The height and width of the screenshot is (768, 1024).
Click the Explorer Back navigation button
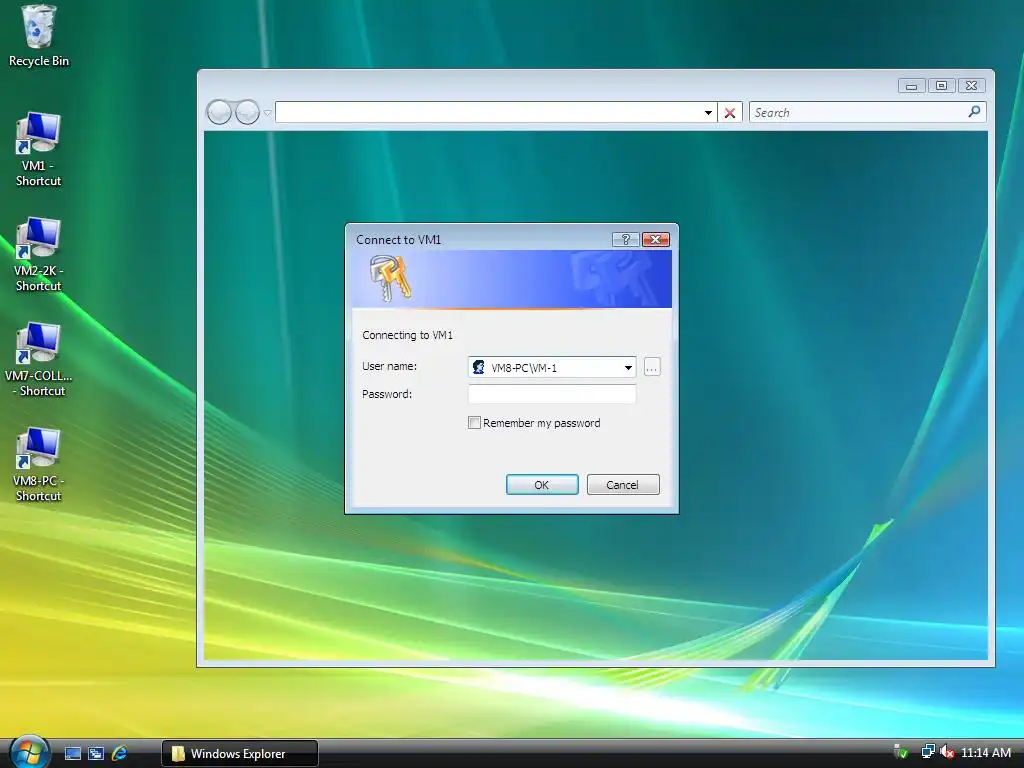219,112
